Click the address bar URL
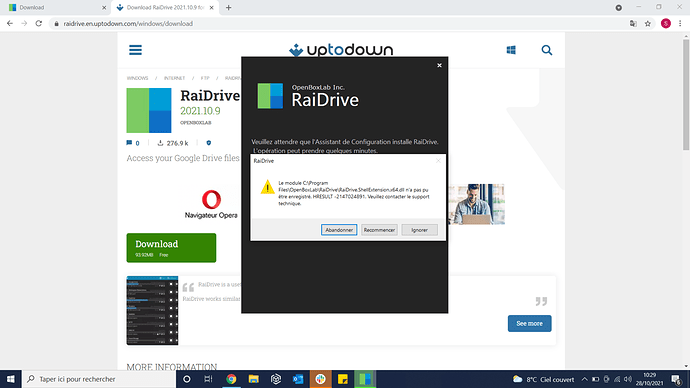 pyautogui.click(x=128, y=24)
